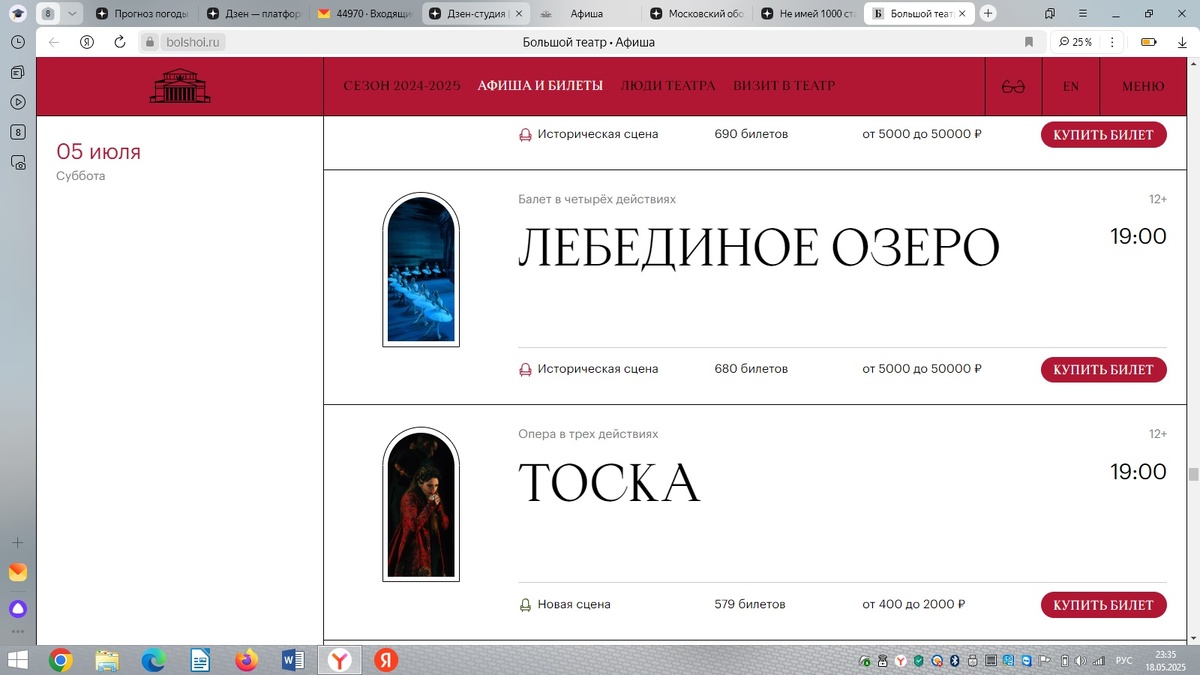Open the МЕНЮ site menu
1200x675 pixels.
1142,86
